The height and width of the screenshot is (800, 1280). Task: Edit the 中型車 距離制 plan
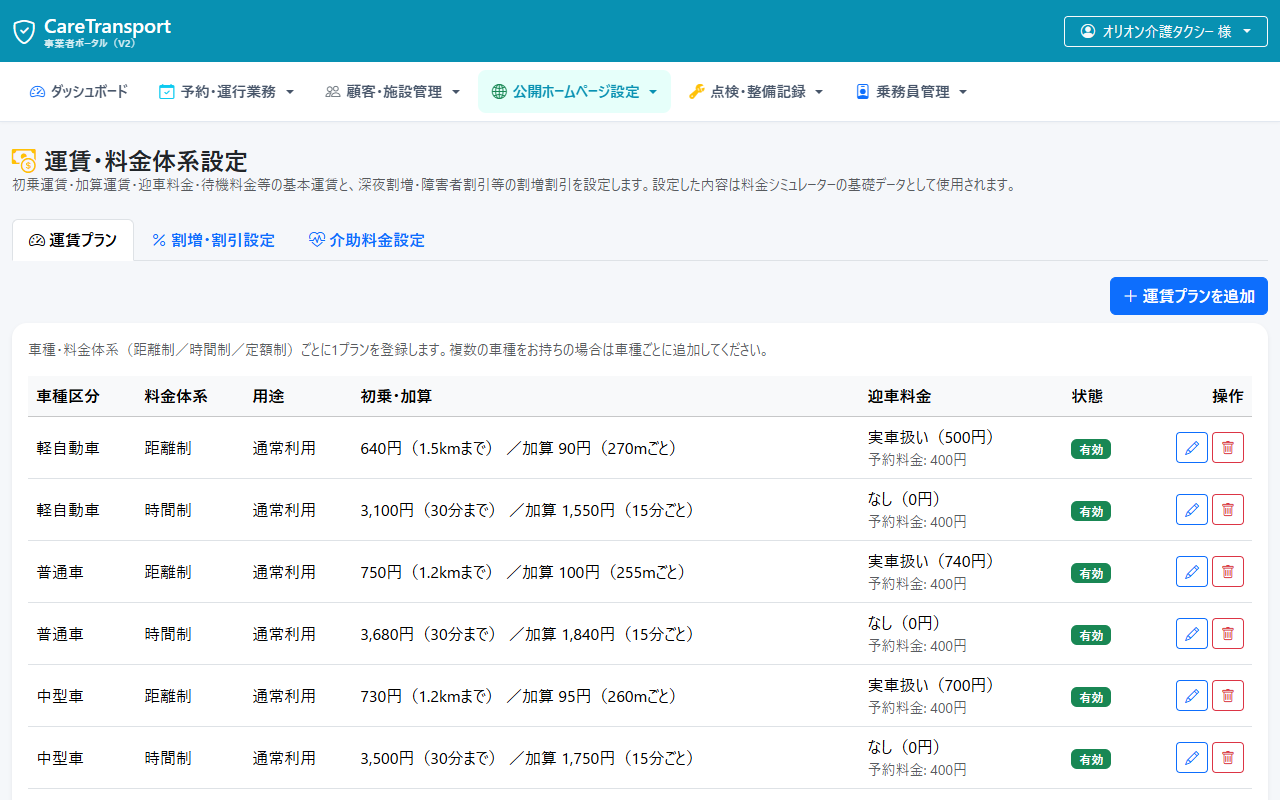(x=1192, y=696)
